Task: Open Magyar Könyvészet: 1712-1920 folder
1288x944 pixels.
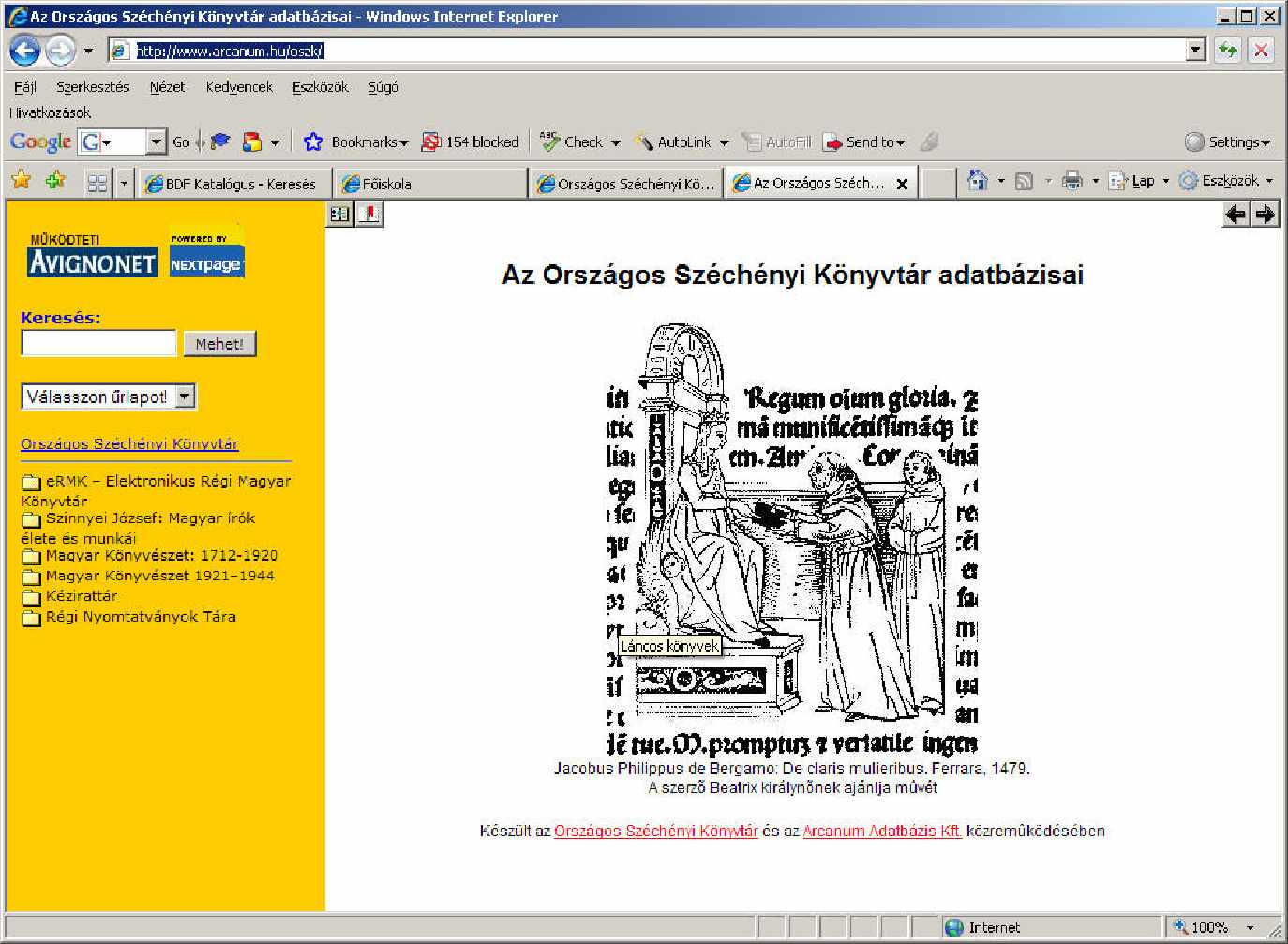Action: (150, 555)
